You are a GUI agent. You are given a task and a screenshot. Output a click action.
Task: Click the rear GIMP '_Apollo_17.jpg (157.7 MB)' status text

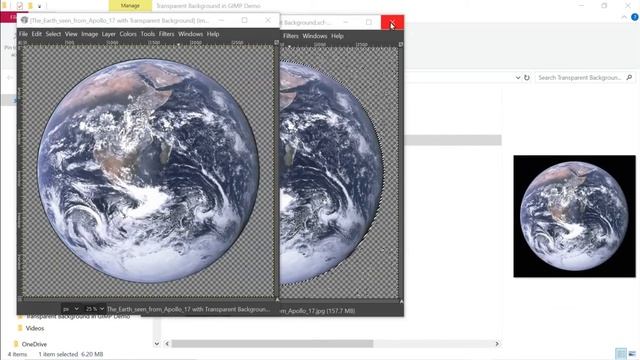(318, 311)
